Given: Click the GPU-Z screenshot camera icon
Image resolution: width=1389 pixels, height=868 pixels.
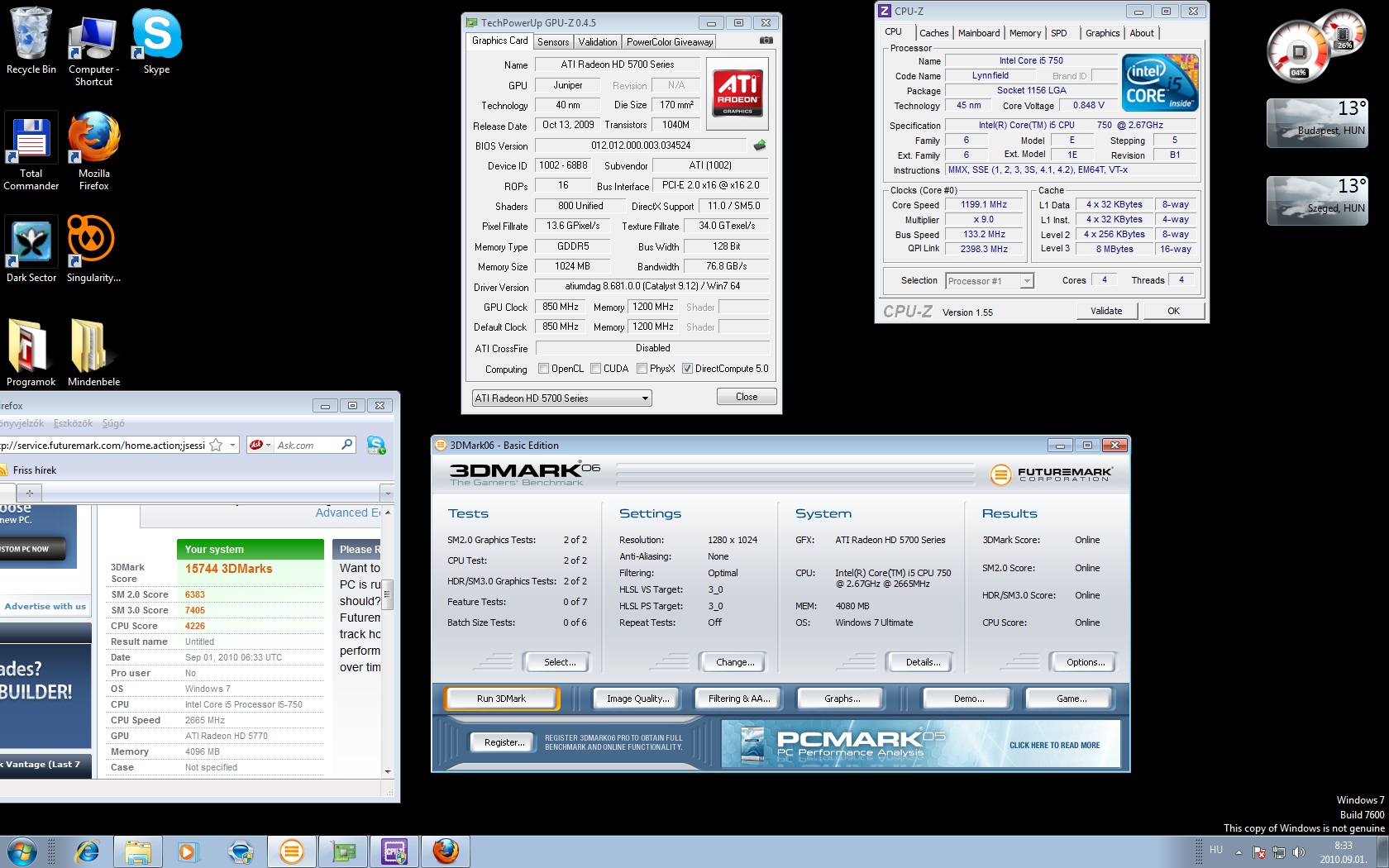Looking at the screenshot, I should coord(766,41).
